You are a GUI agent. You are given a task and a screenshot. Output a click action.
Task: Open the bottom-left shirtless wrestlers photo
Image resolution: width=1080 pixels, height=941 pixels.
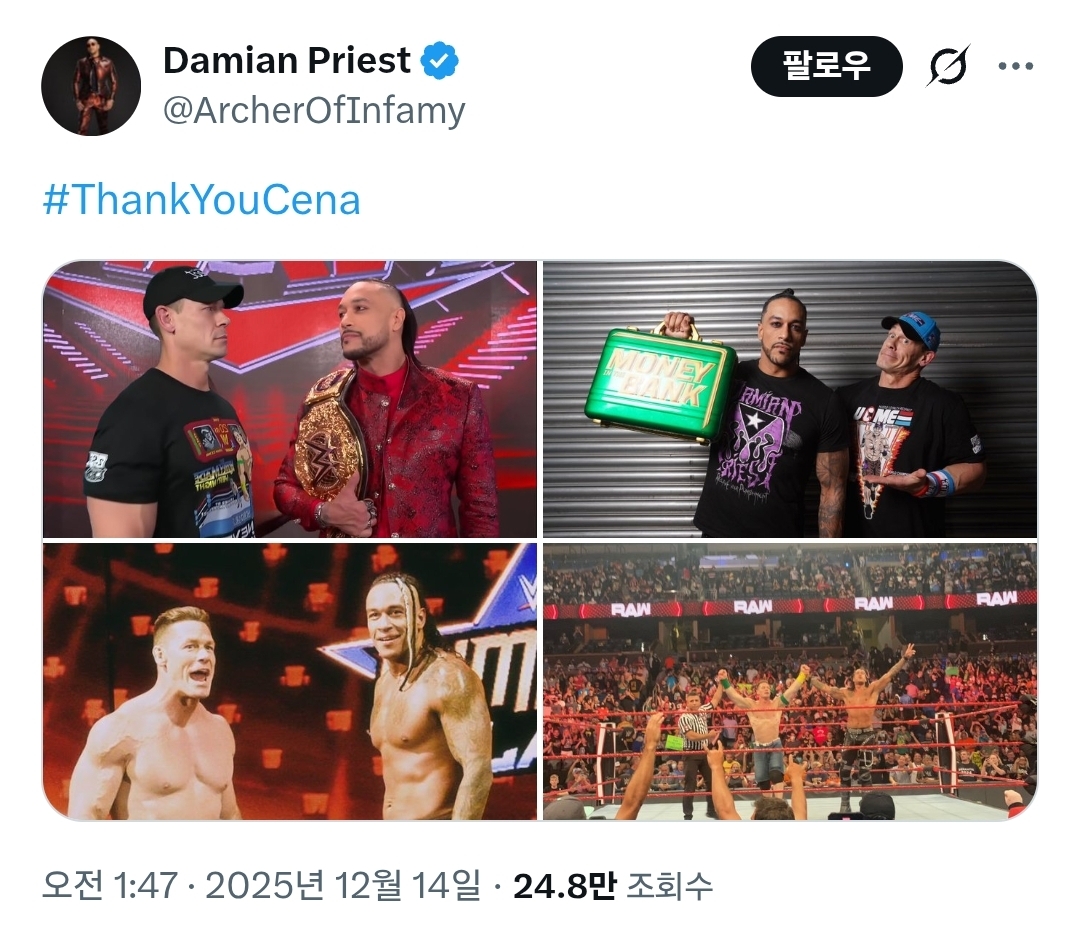(290, 681)
